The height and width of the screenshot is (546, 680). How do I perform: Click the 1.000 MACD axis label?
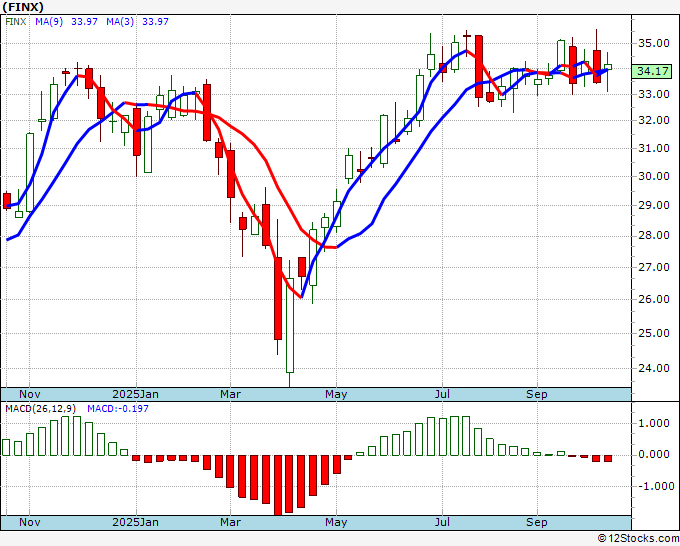[x=656, y=423]
